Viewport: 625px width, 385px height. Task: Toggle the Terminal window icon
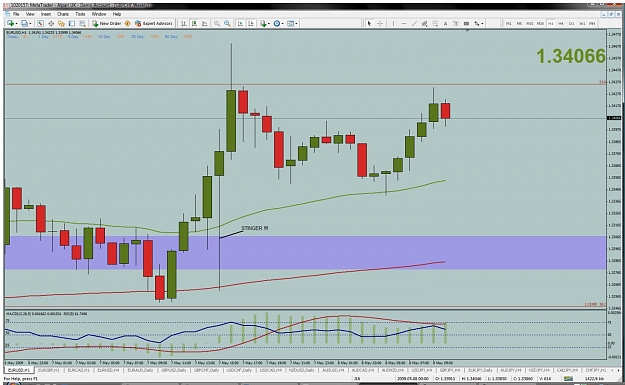tap(72, 24)
